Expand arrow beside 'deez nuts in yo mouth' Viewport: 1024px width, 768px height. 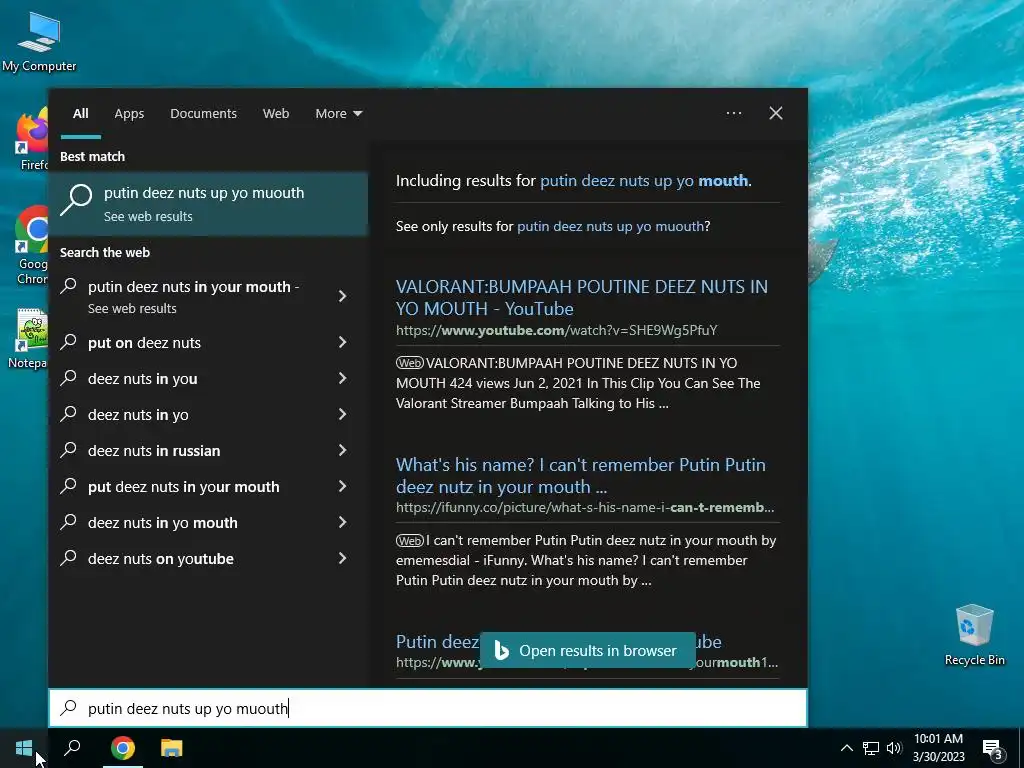343,522
